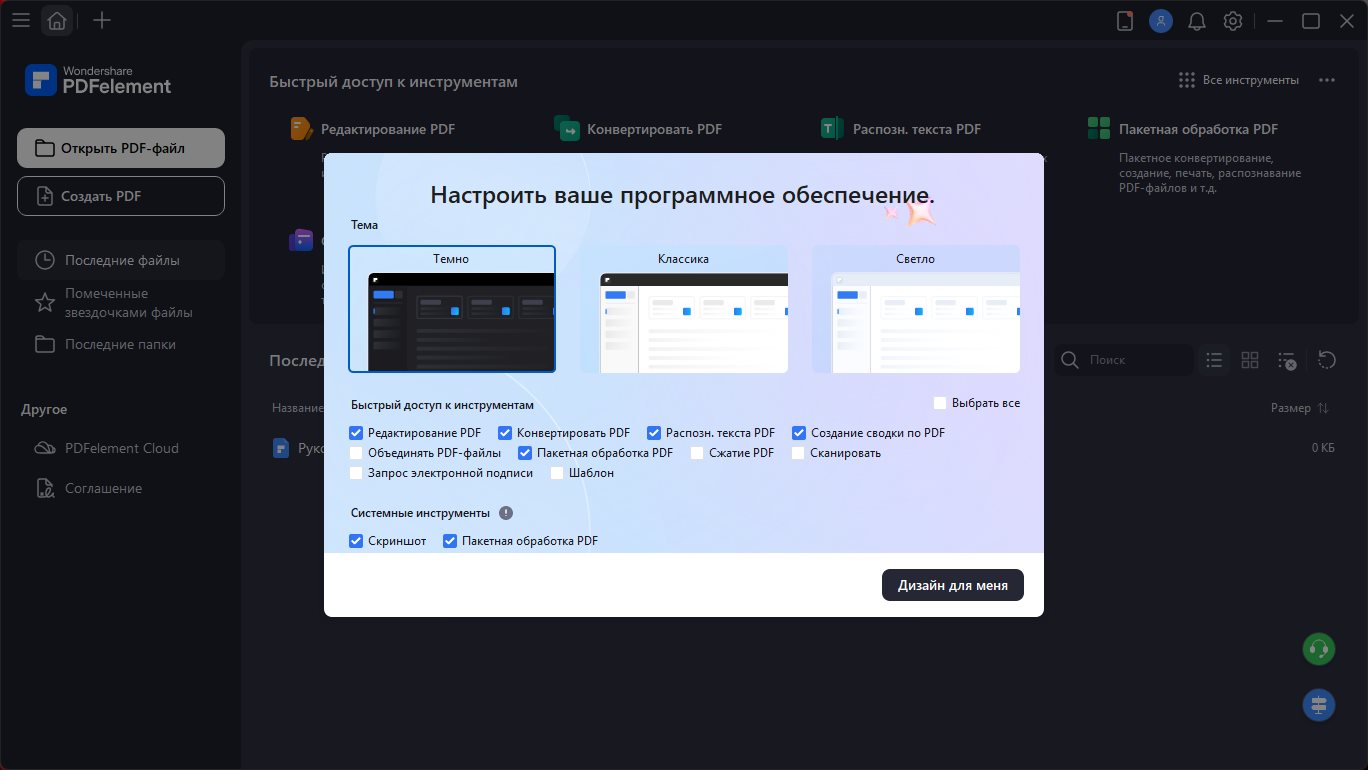Image resolution: width=1368 pixels, height=770 pixels.
Task: Toggle the Размер sort order arrow
Action: pos(1326,408)
